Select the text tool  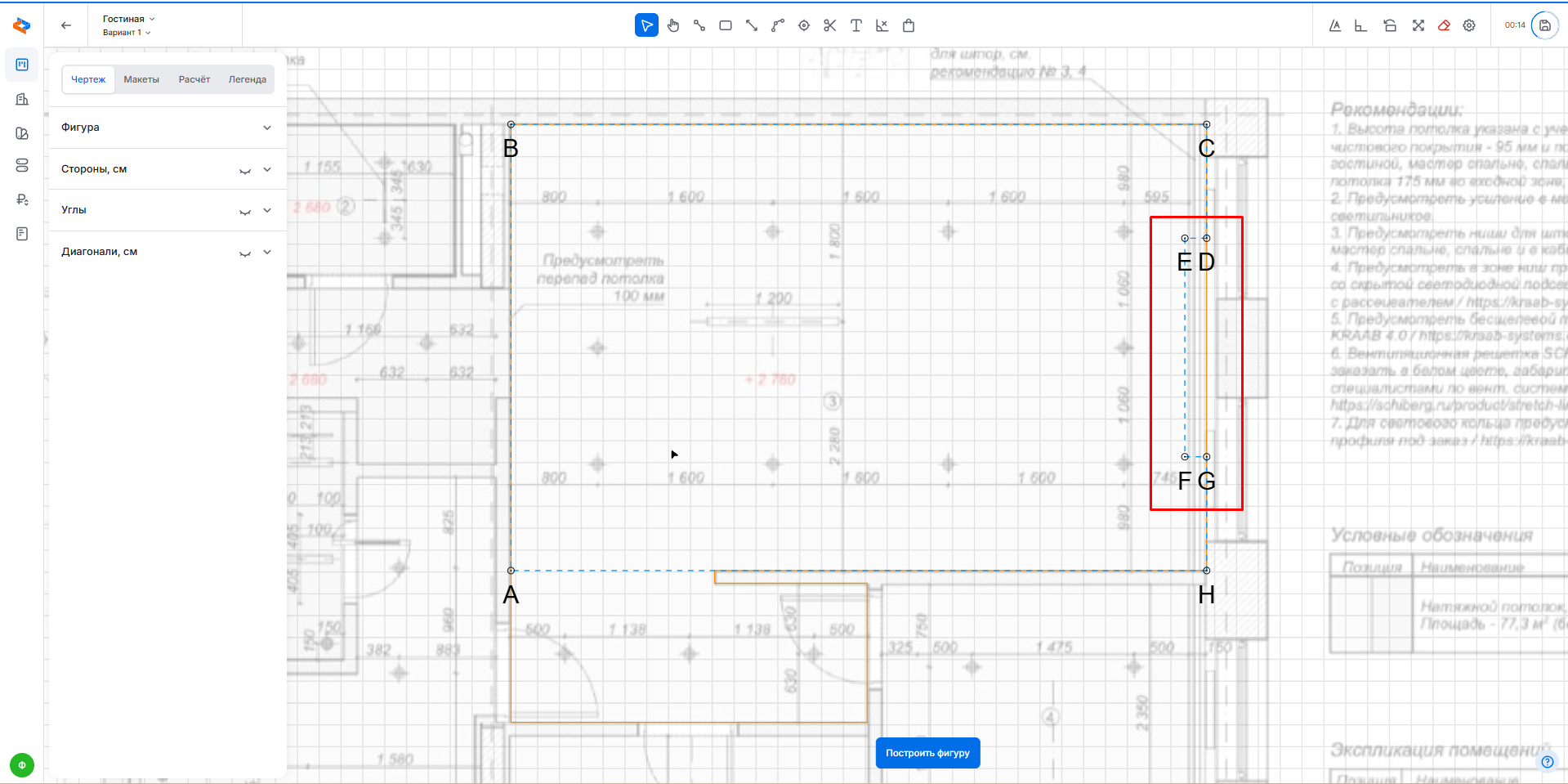tap(856, 25)
